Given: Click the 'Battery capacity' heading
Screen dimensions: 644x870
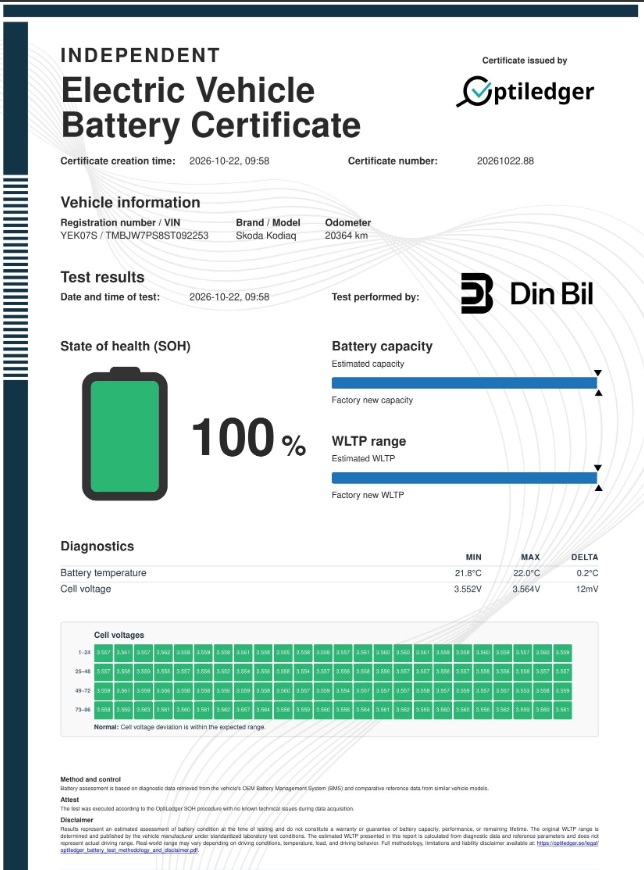Looking at the screenshot, I should click(x=382, y=346).
